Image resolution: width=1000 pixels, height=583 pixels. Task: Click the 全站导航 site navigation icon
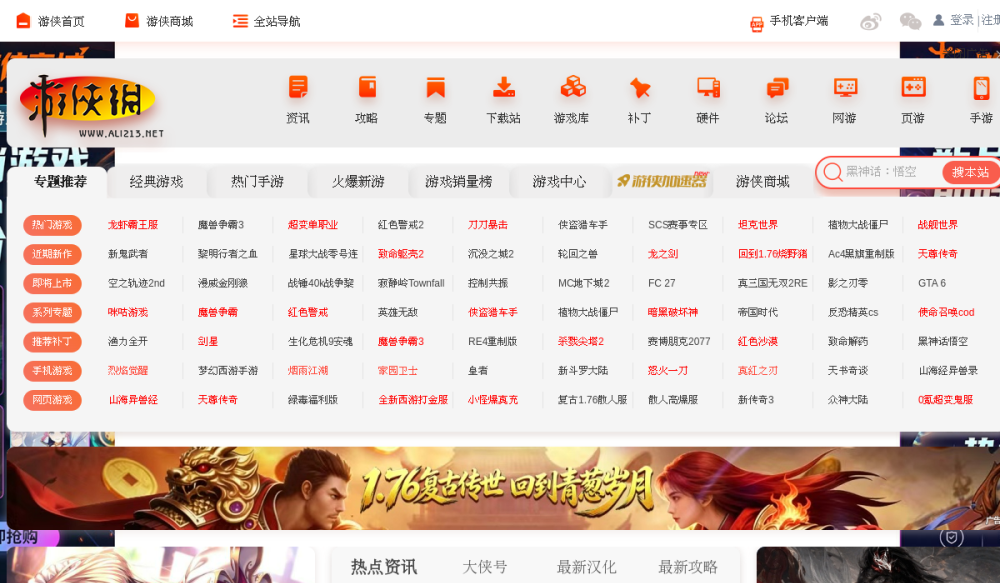(240, 21)
